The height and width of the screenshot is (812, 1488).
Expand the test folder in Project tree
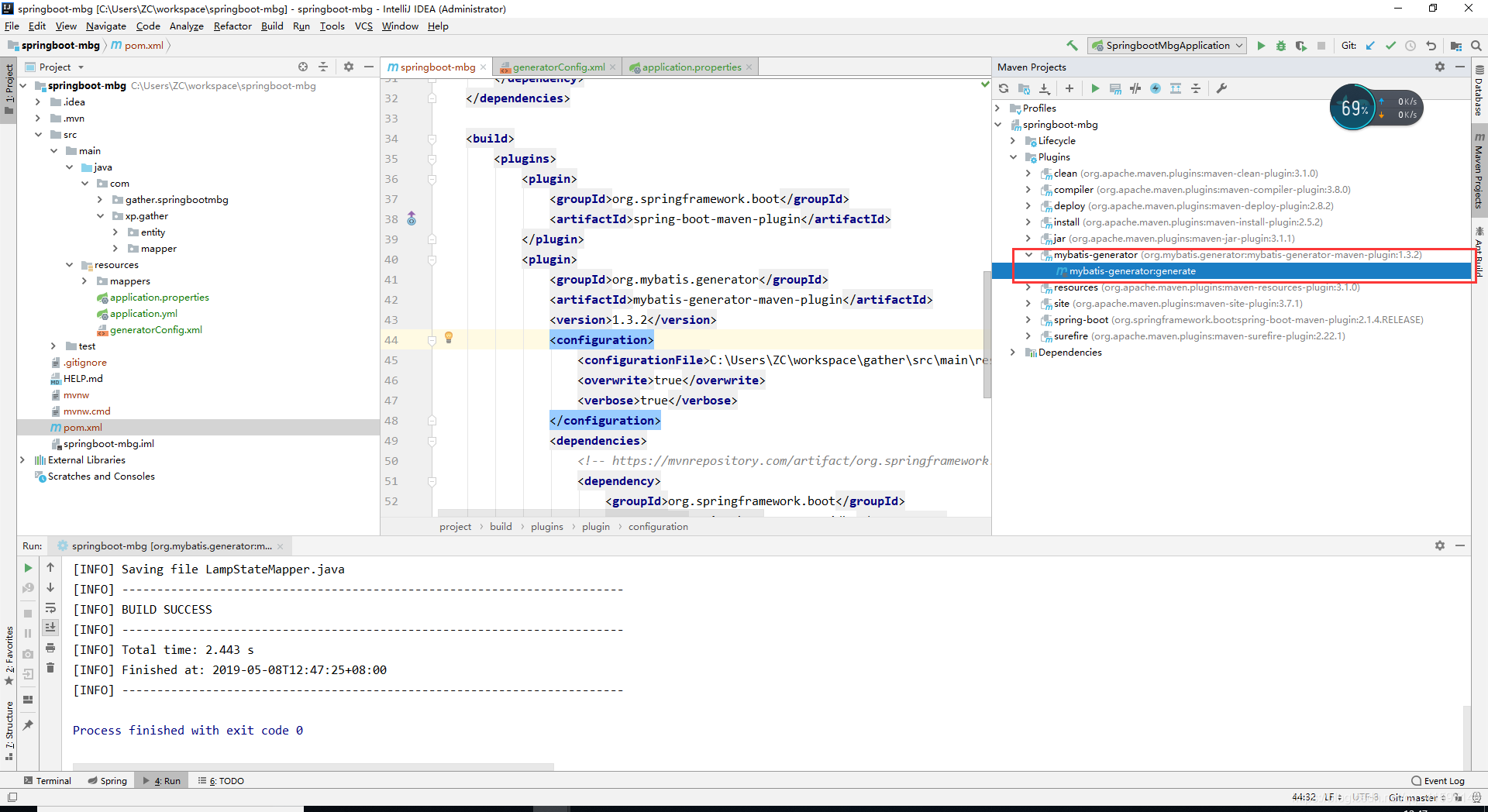pyautogui.click(x=53, y=346)
